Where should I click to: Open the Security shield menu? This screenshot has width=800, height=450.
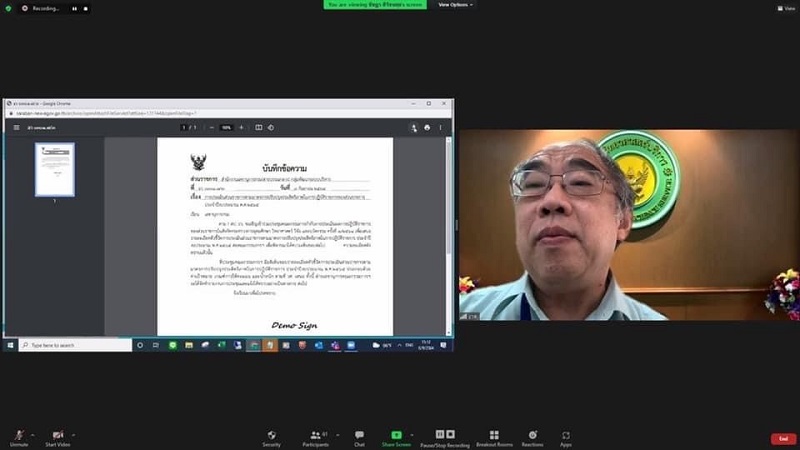[271, 435]
